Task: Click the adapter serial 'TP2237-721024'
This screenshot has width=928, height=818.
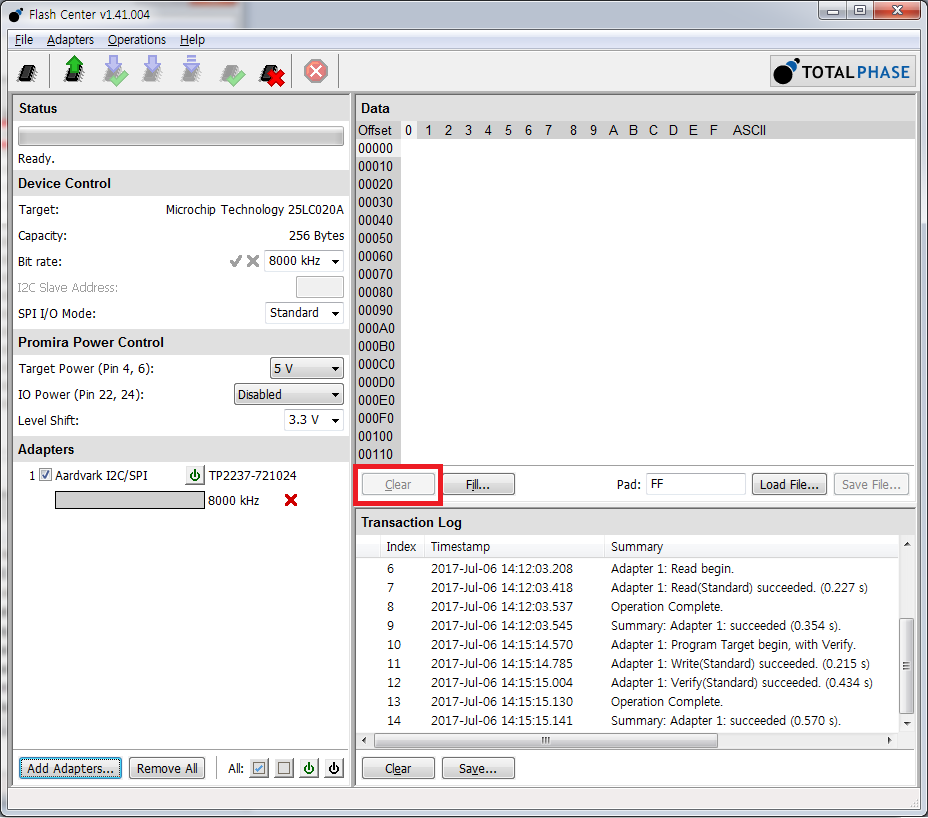Action: [x=253, y=475]
